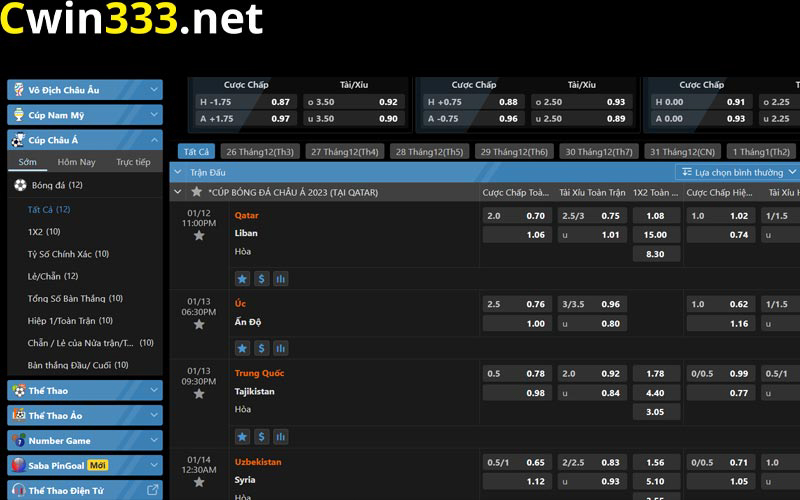Open the Lẻ/Chẵn (12) market
The image size is (800, 500).
pyautogui.click(x=53, y=276)
